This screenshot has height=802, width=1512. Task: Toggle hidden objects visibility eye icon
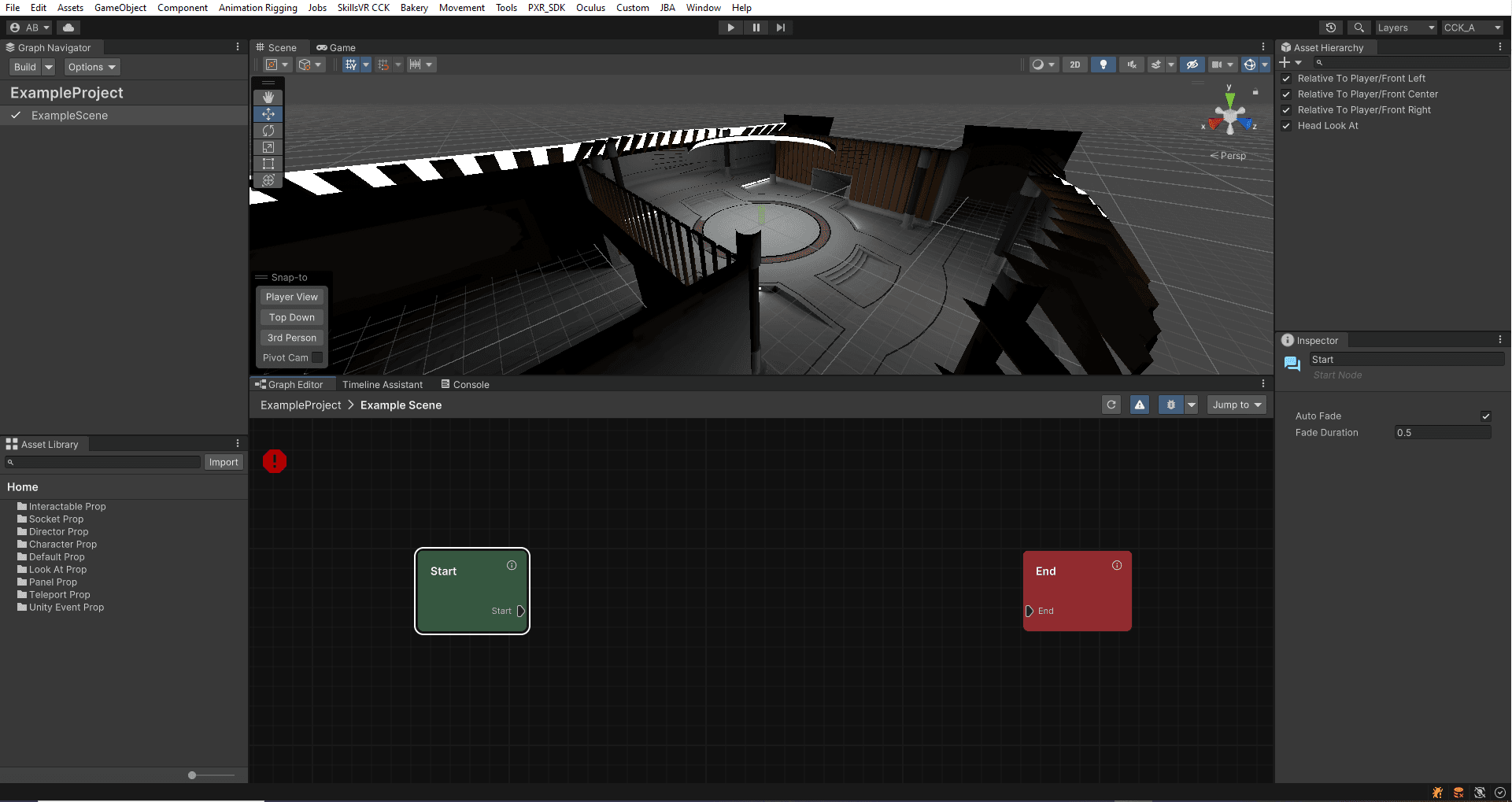click(1192, 65)
